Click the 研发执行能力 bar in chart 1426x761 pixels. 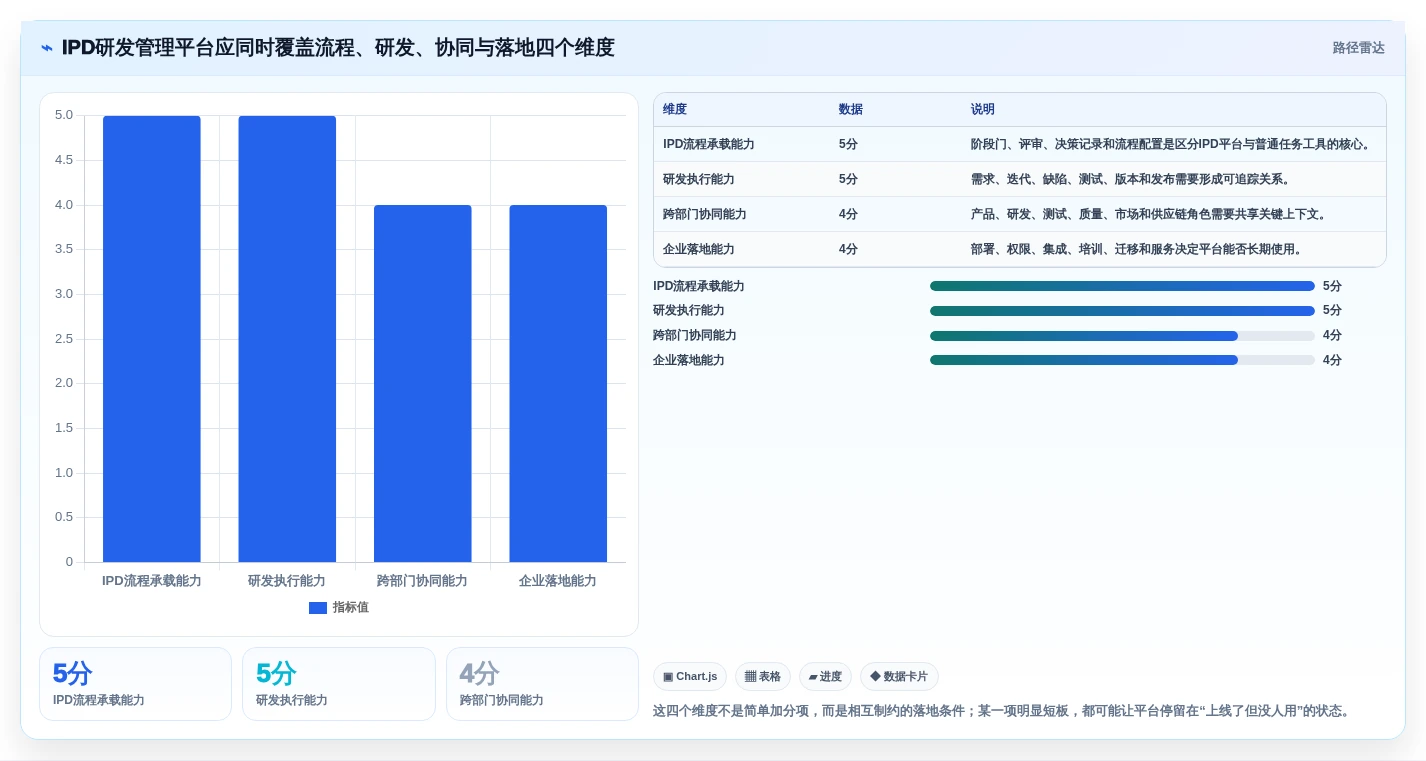tap(287, 339)
